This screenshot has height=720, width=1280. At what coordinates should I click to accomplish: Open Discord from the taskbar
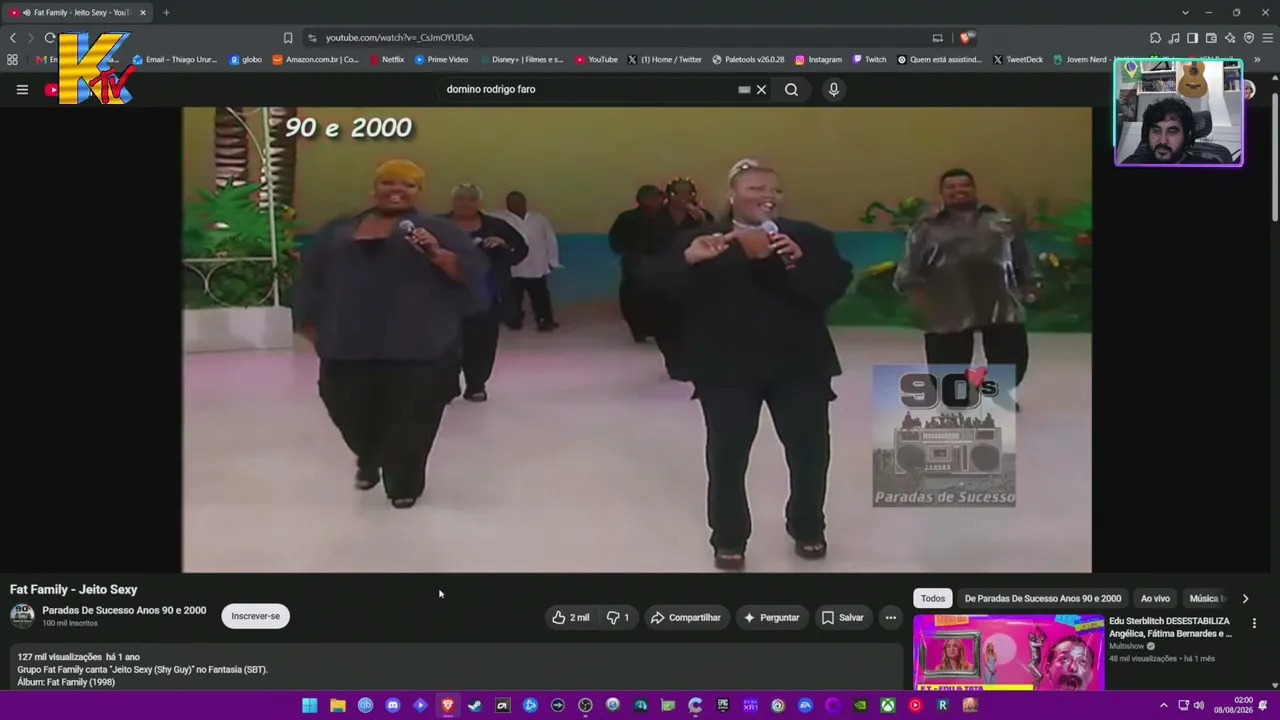tap(393, 706)
